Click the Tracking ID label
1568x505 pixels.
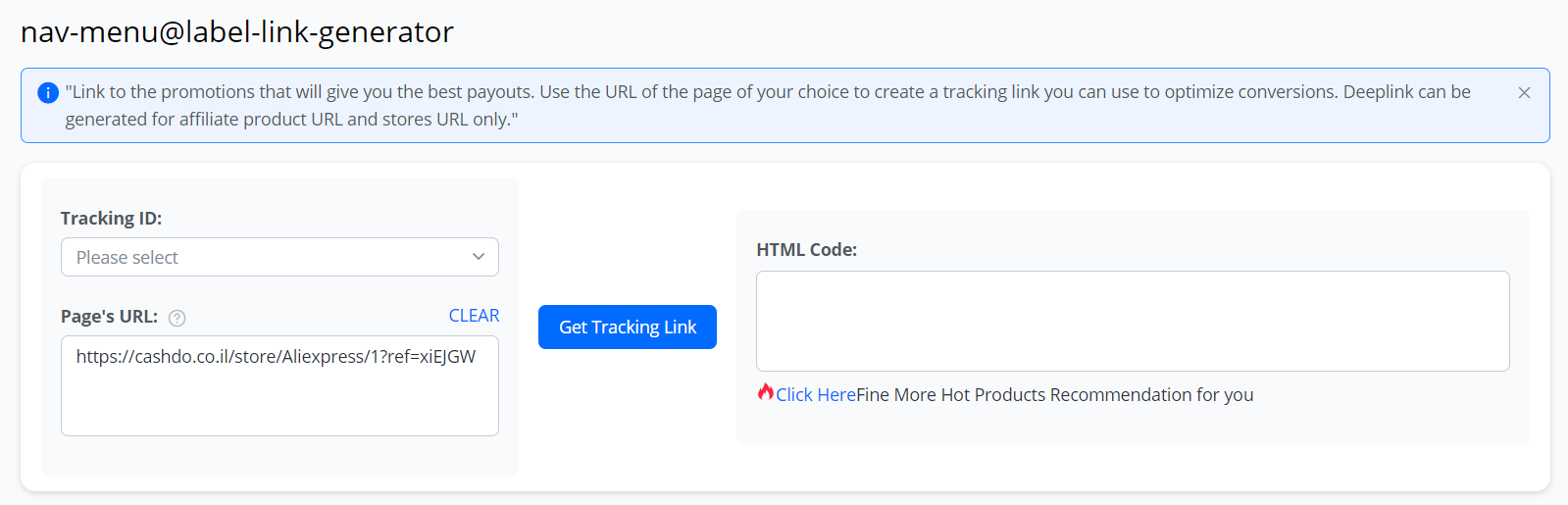pos(111,219)
